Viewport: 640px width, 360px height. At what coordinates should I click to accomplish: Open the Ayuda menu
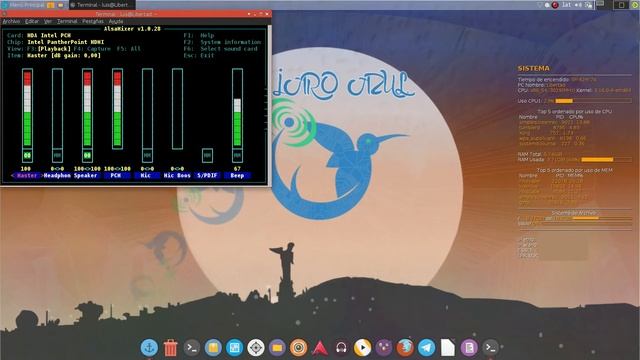pos(116,21)
